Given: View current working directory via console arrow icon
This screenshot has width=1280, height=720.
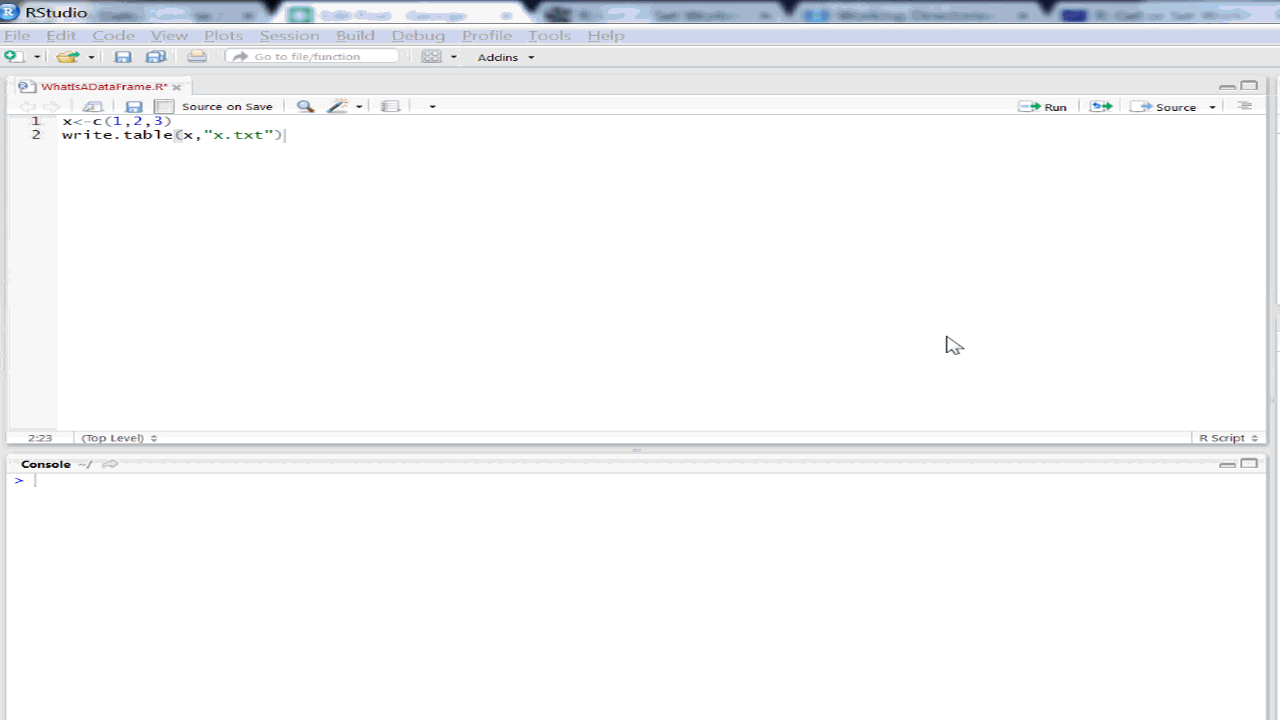Looking at the screenshot, I should [x=110, y=464].
